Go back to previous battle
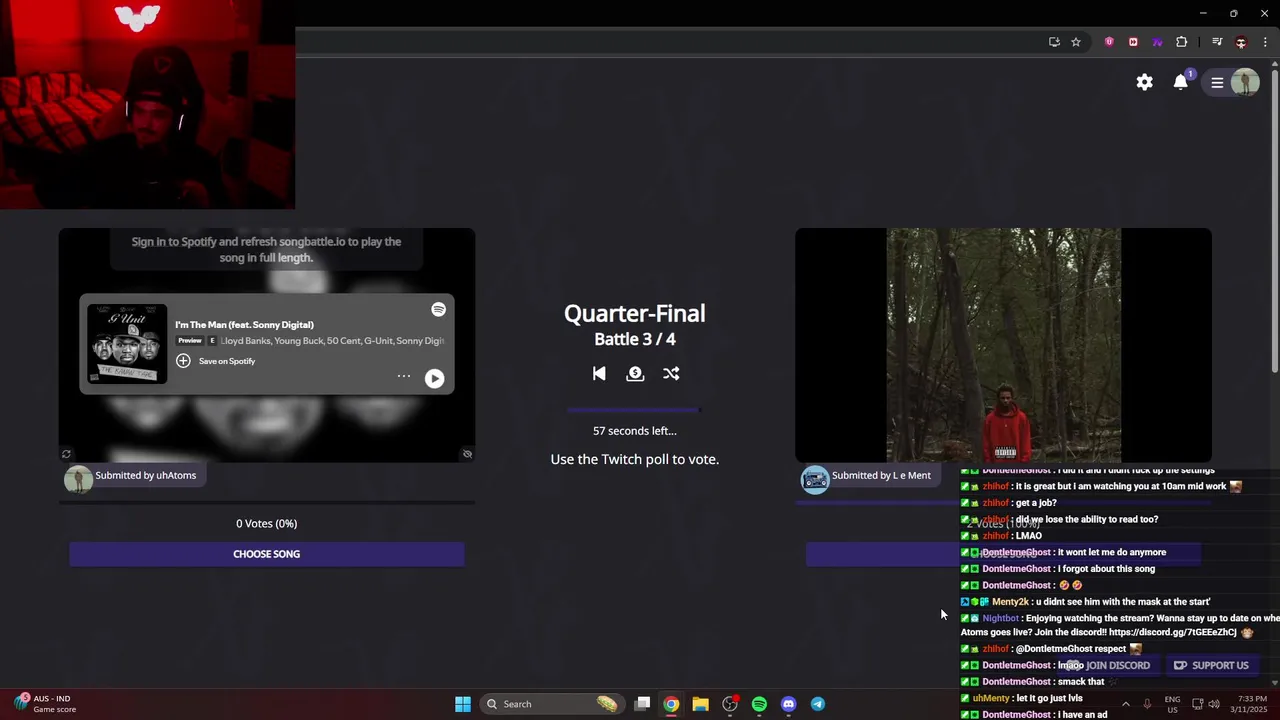 599,373
